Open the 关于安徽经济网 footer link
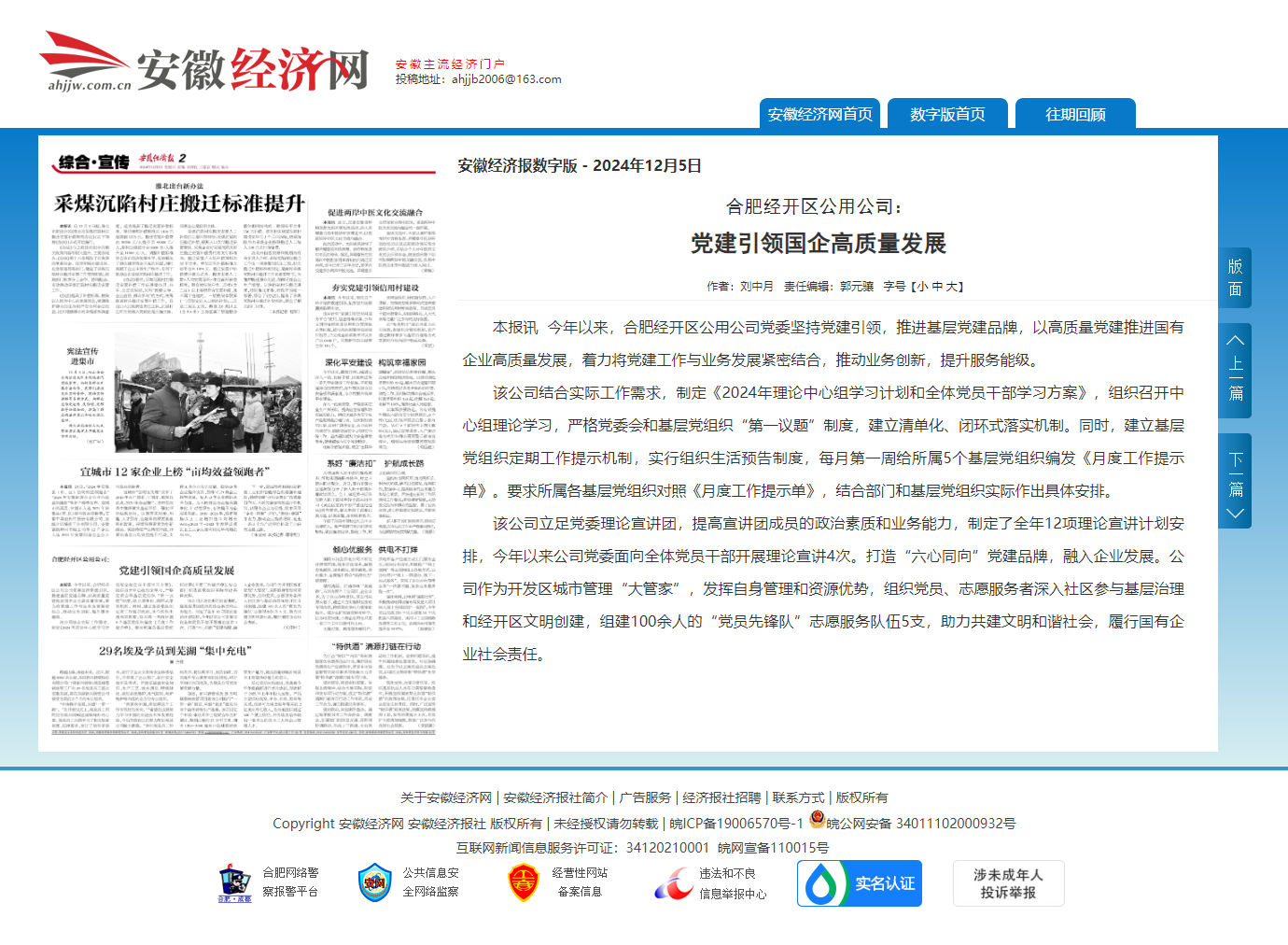 tap(446, 797)
